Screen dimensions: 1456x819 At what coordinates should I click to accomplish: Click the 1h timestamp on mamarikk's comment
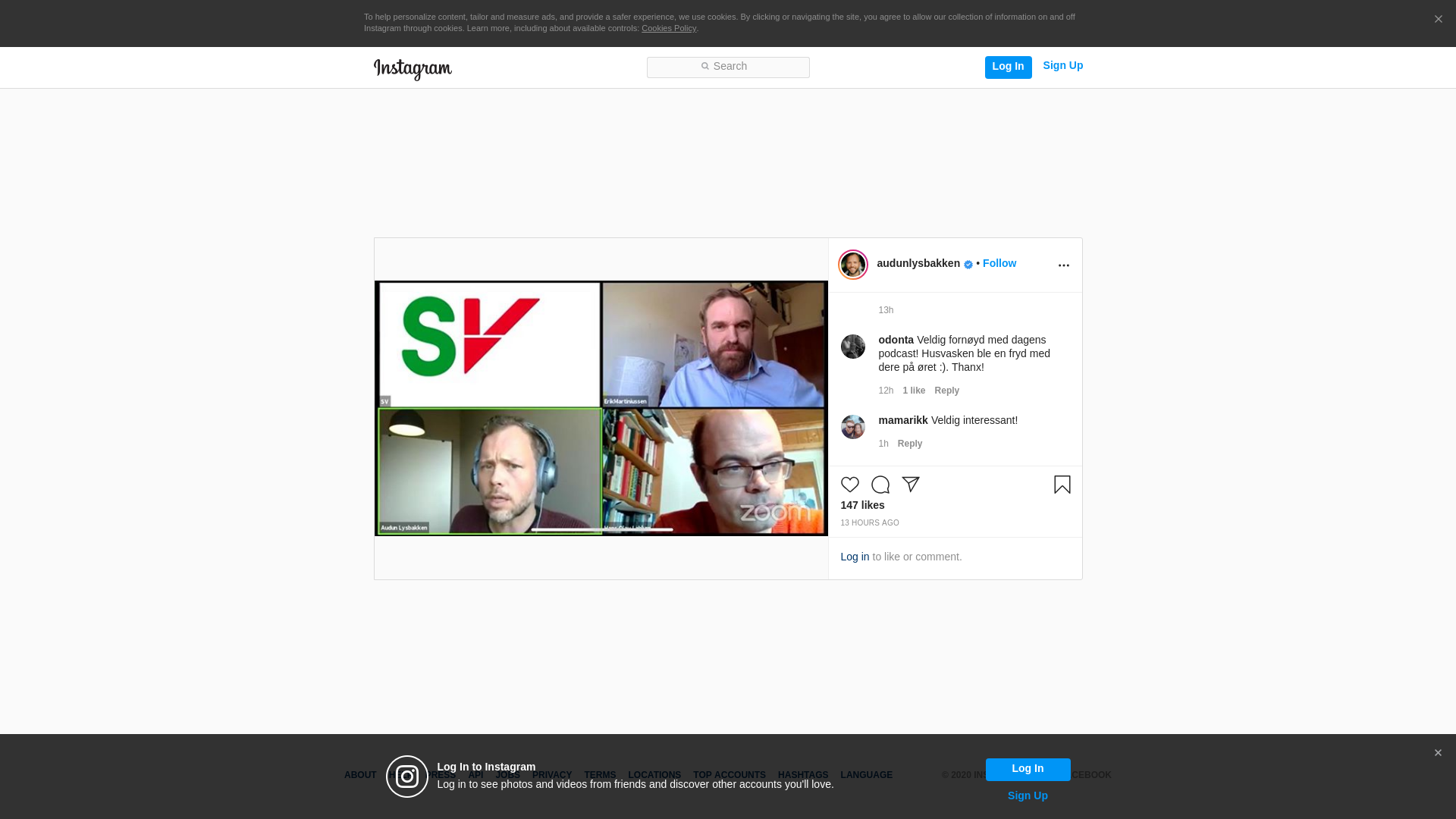pos(883,444)
